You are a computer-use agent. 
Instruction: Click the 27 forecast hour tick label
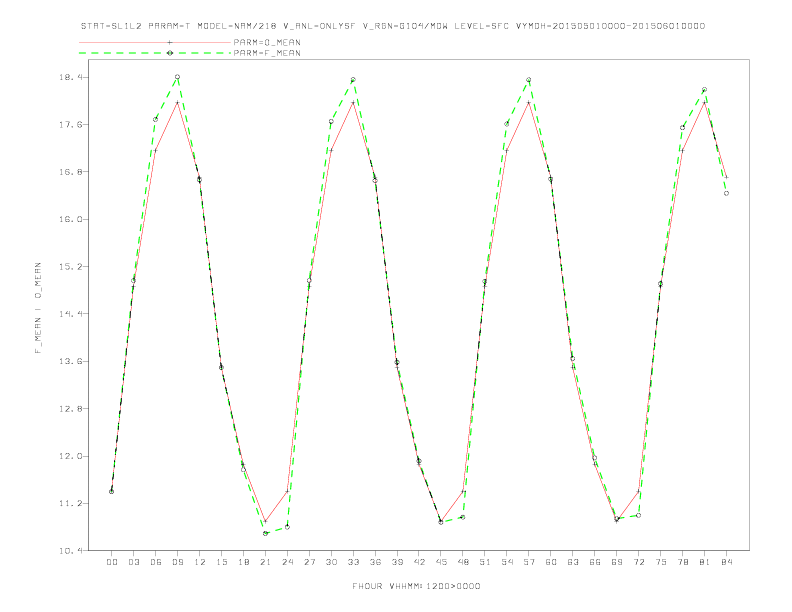309,562
